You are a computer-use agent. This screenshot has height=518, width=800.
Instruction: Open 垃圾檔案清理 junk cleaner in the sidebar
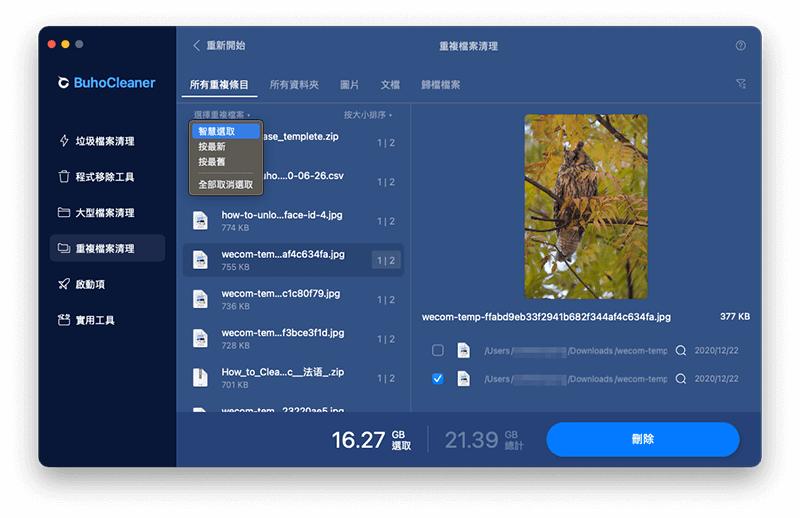(97, 141)
